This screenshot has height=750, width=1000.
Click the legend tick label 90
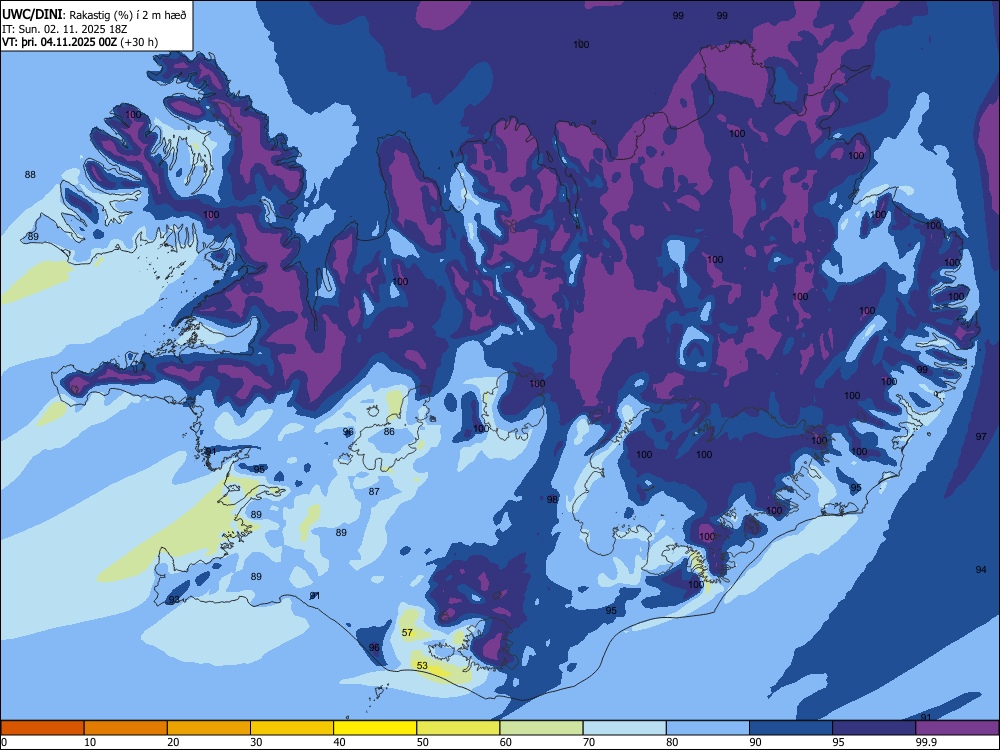coord(756,742)
